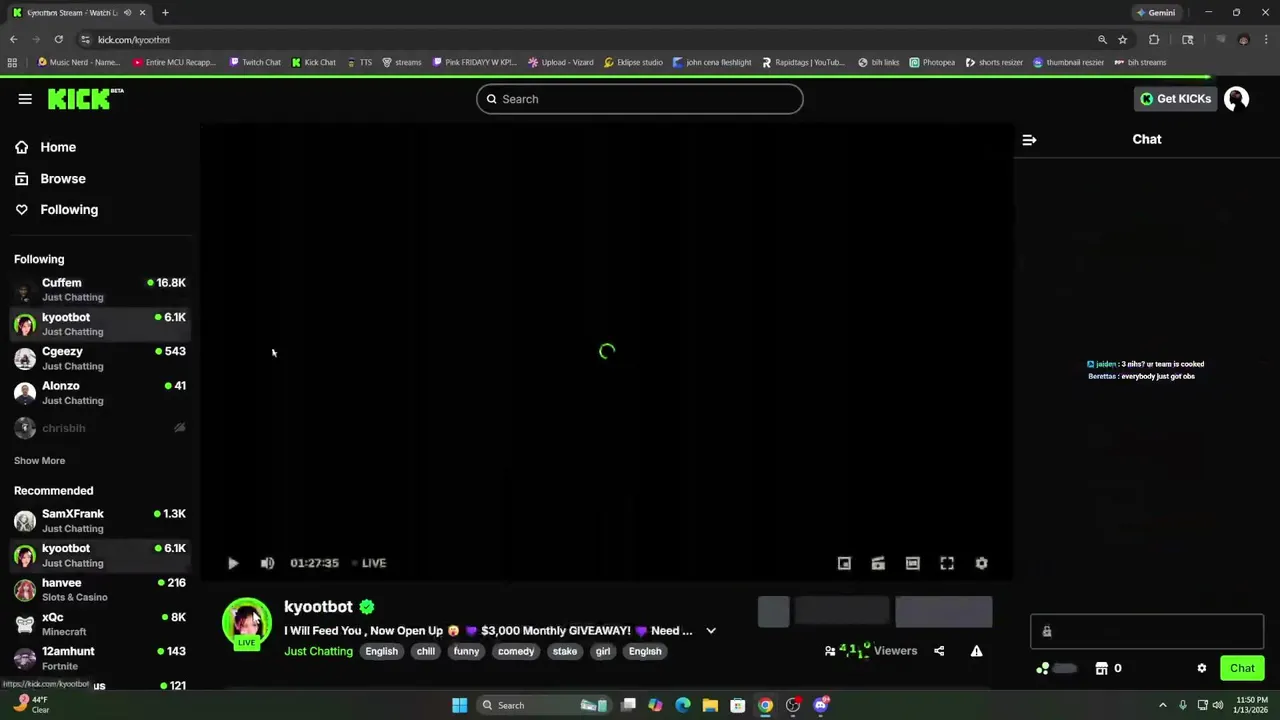Select the funny tag
Viewport: 1280px width, 720px height.
(x=466, y=651)
